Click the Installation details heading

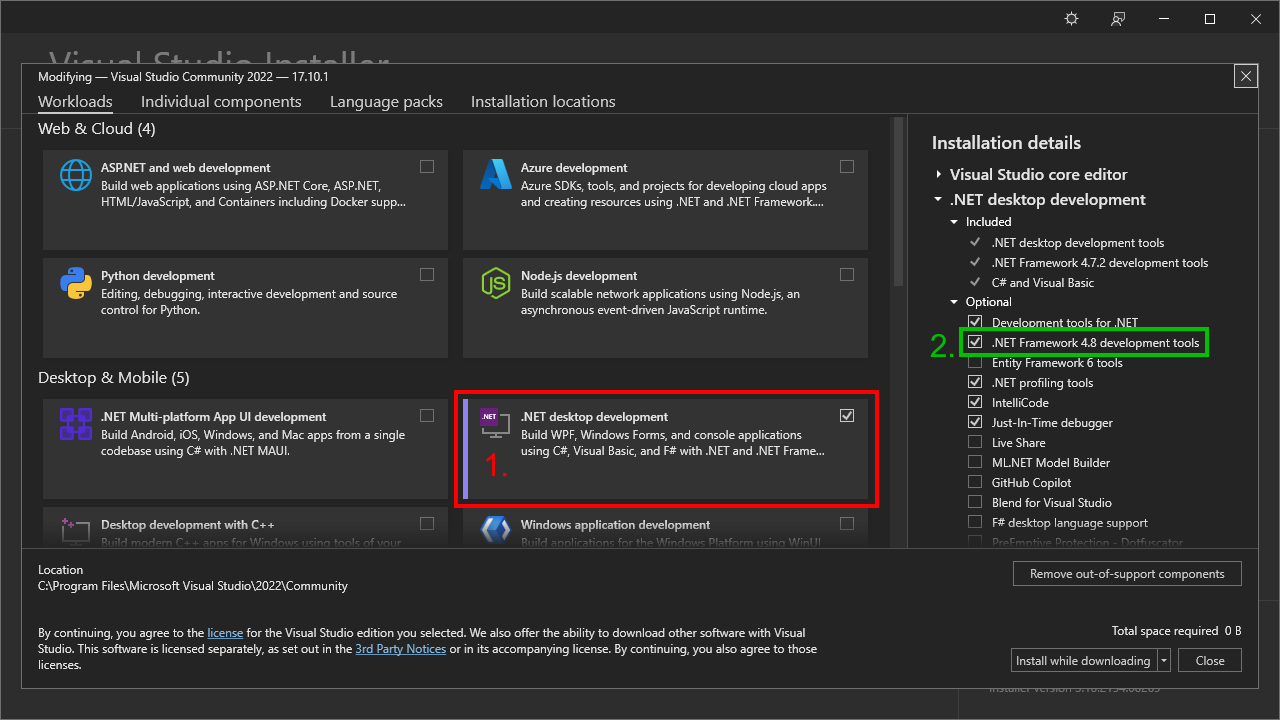[1006, 143]
